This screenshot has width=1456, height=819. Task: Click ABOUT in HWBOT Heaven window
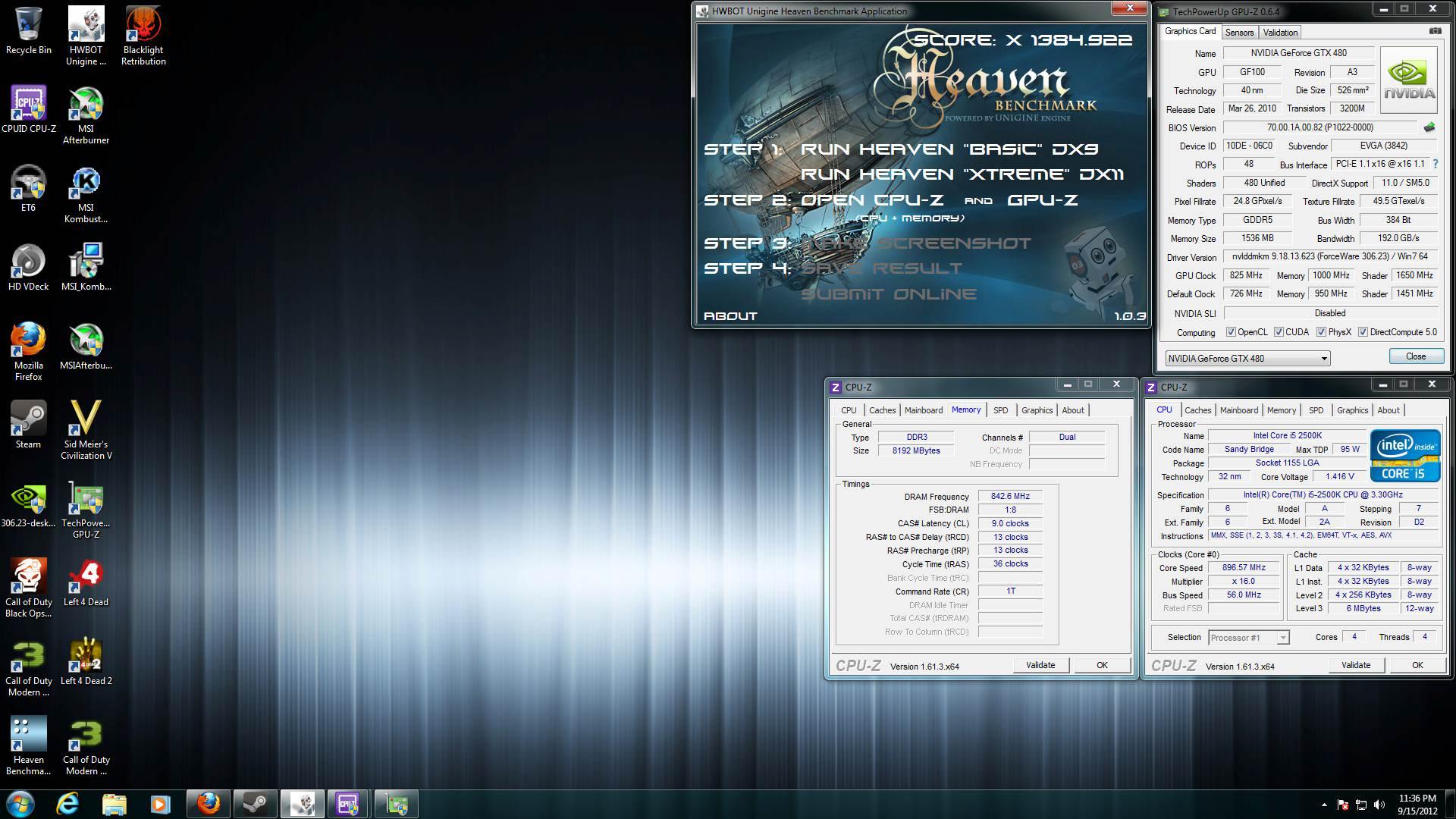pos(730,316)
